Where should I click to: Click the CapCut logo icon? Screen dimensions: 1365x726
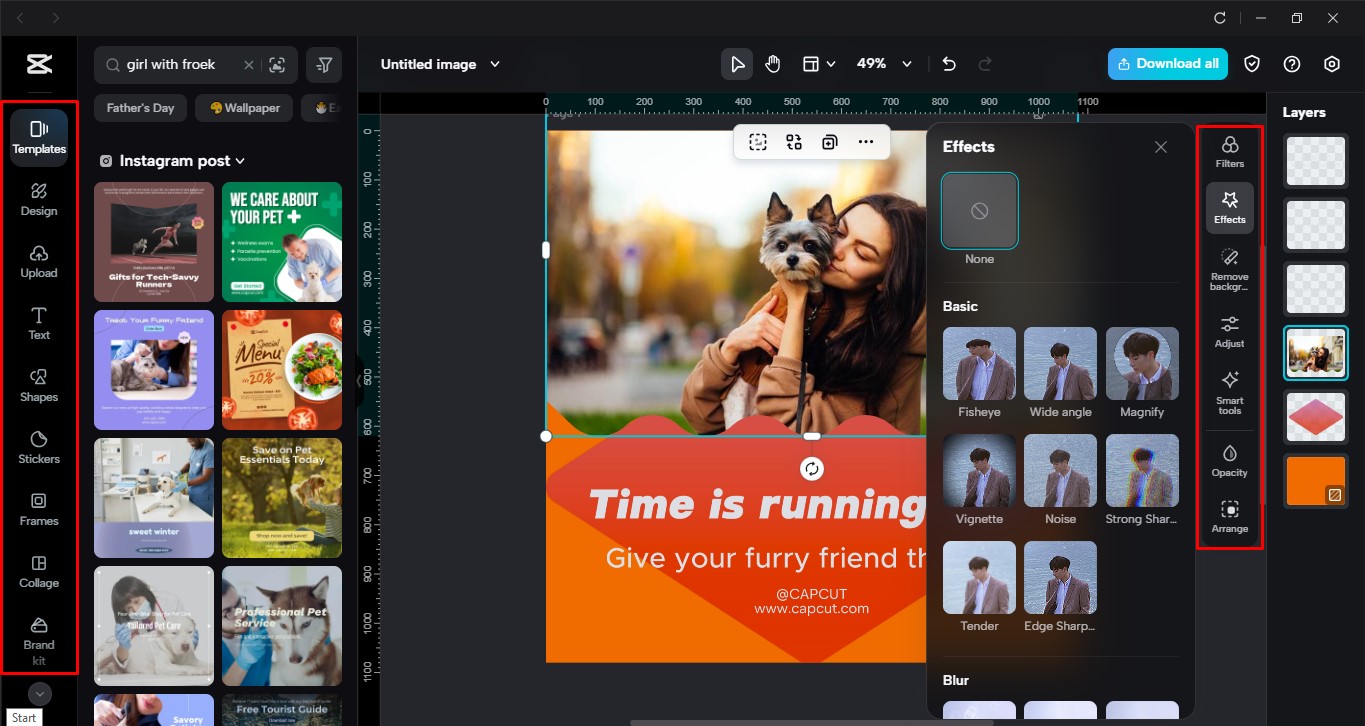[x=39, y=65]
